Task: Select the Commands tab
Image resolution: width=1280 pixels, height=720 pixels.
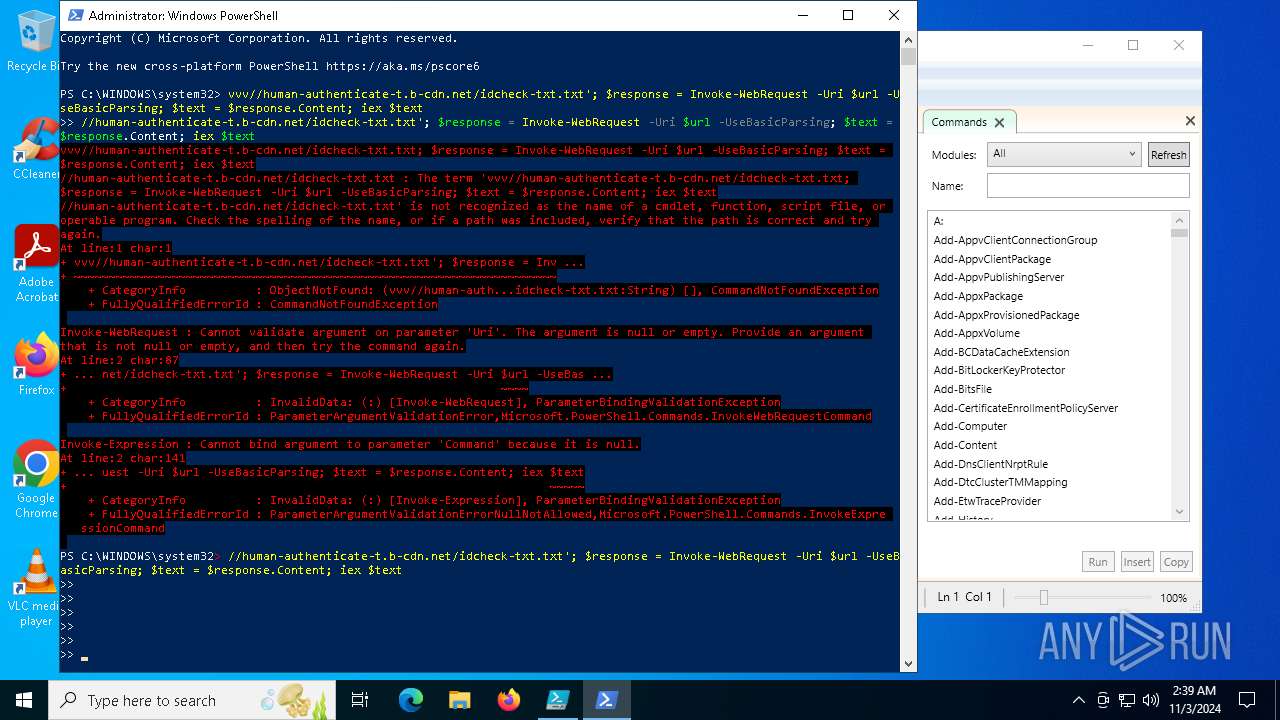Action: pos(959,122)
